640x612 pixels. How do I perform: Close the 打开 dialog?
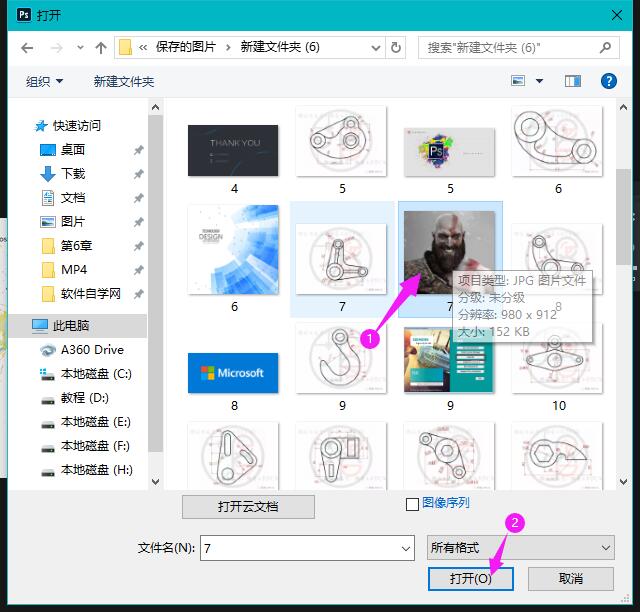pos(617,15)
